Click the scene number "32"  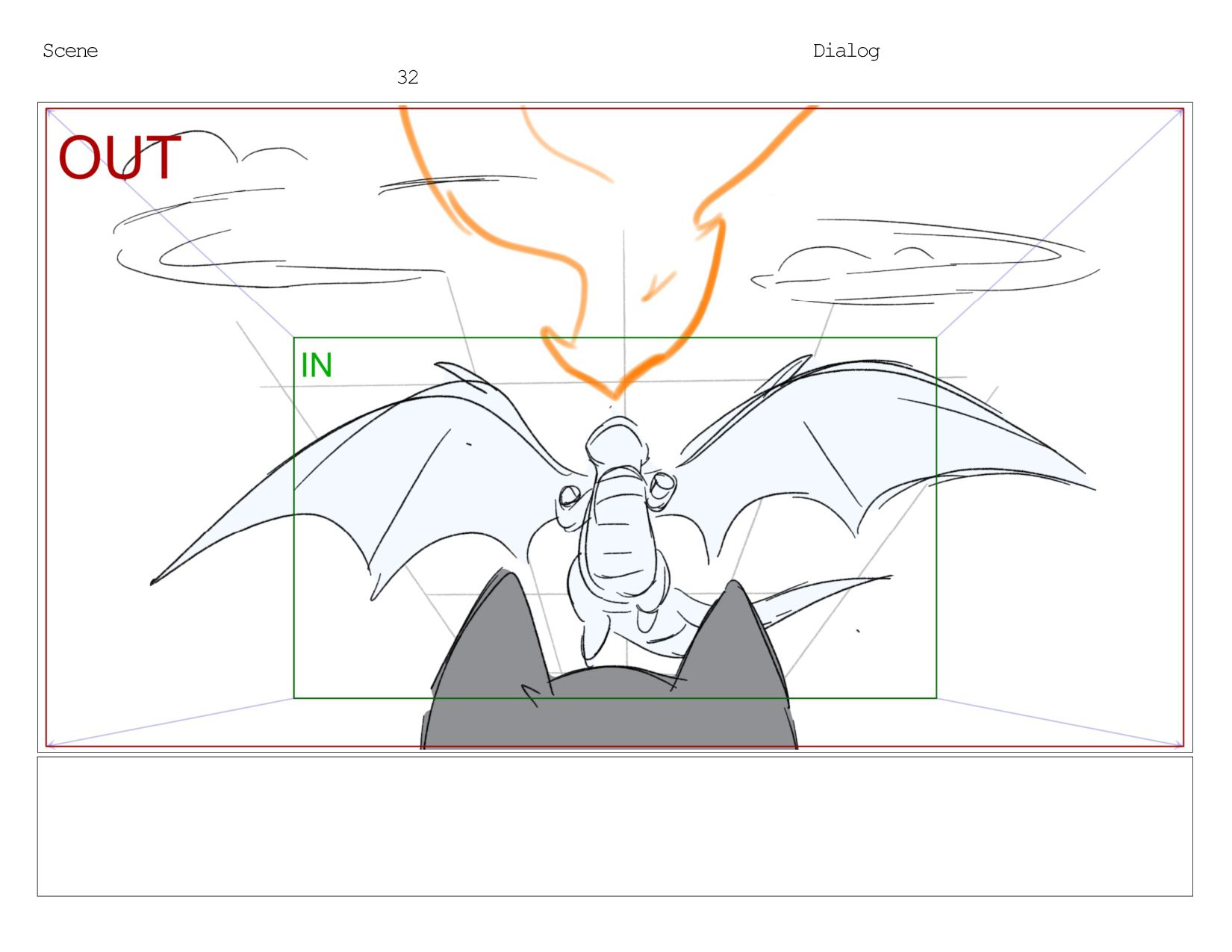tap(408, 77)
